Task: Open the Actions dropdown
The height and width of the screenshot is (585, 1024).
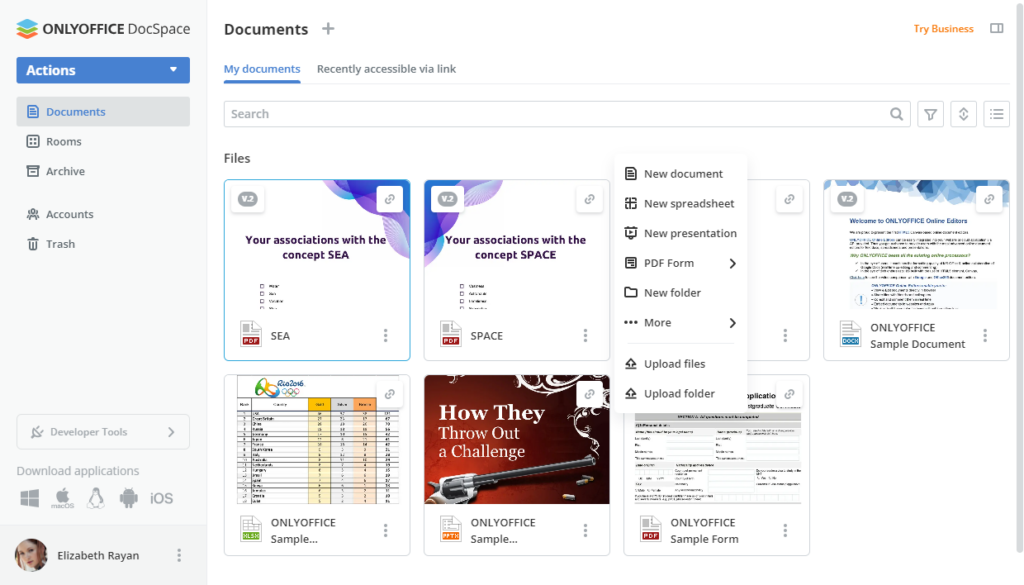Action: [x=102, y=70]
